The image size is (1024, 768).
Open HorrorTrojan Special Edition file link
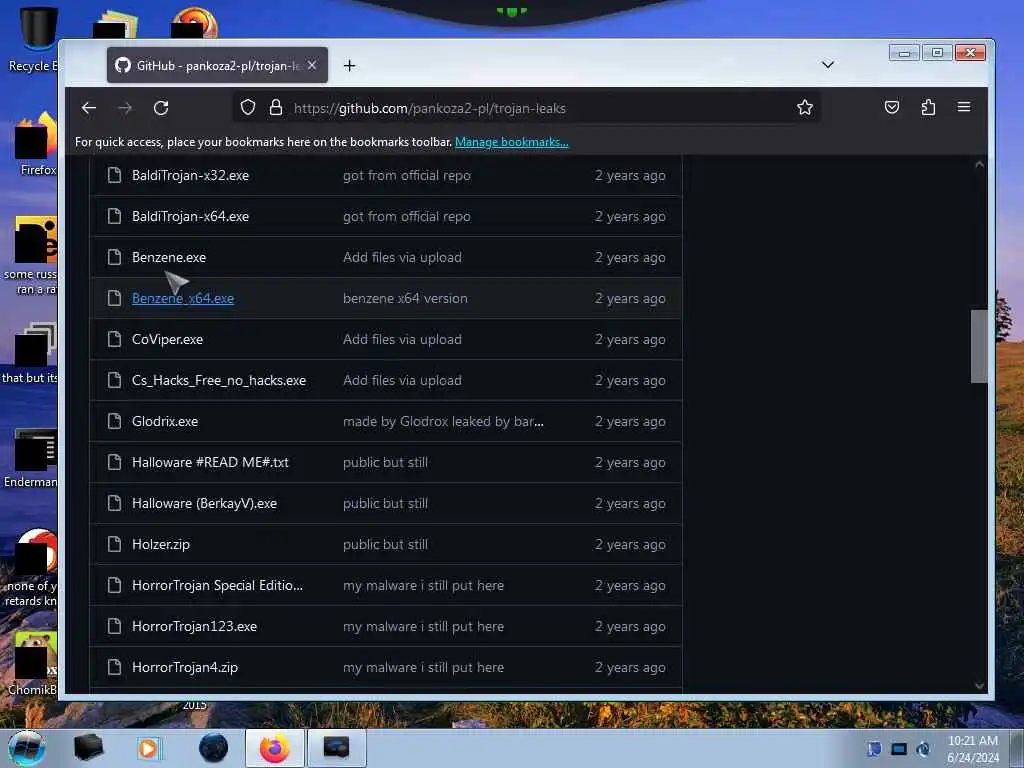coord(217,585)
